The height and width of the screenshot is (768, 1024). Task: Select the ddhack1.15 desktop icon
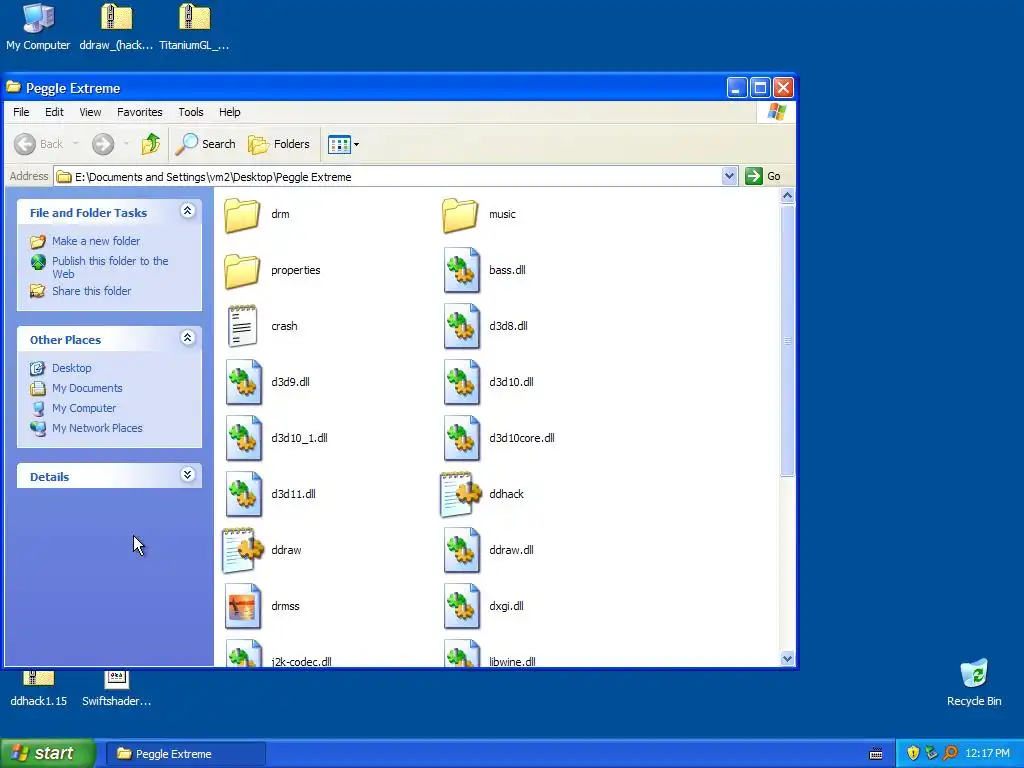(39, 688)
